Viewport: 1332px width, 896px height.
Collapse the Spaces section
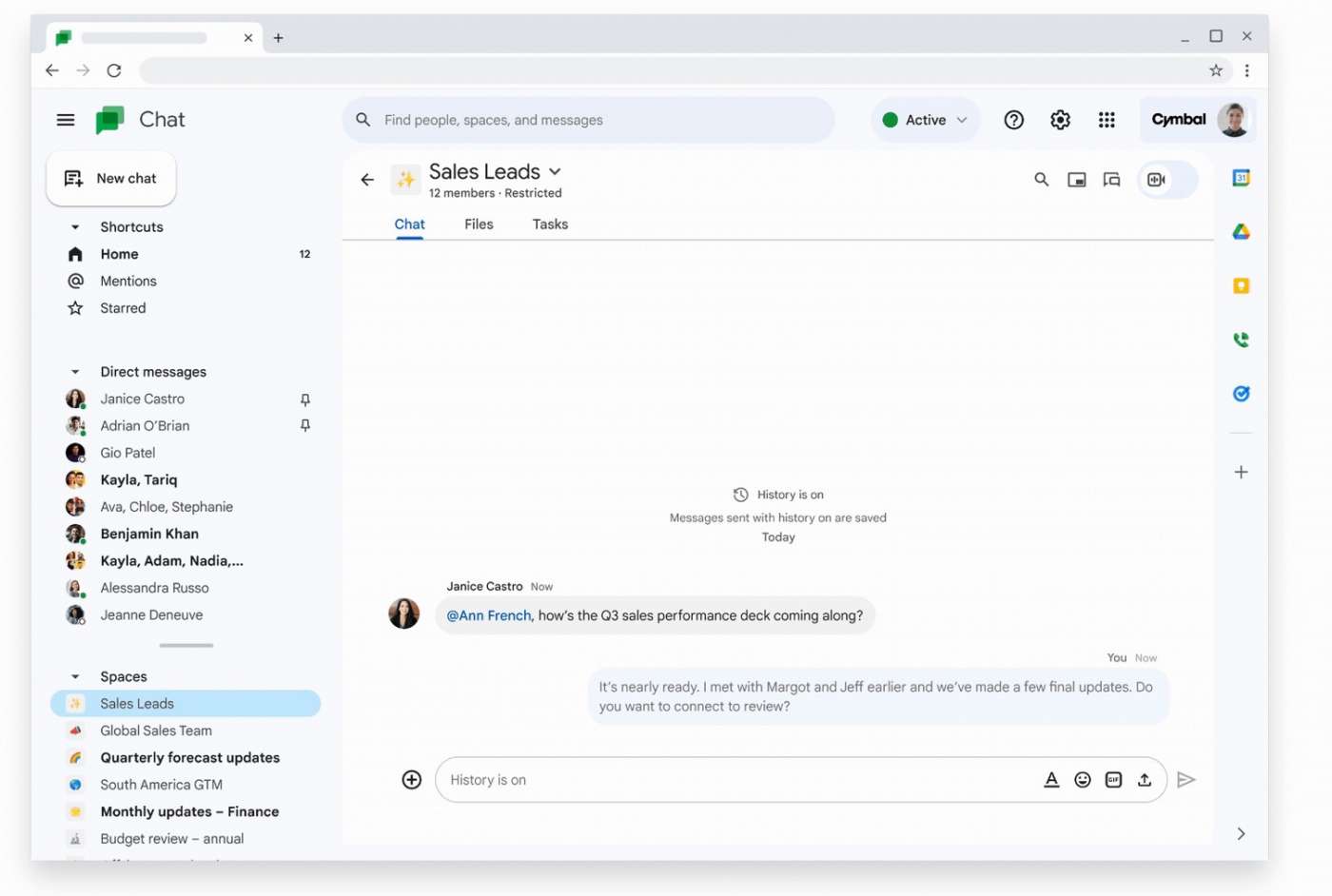tap(75, 677)
